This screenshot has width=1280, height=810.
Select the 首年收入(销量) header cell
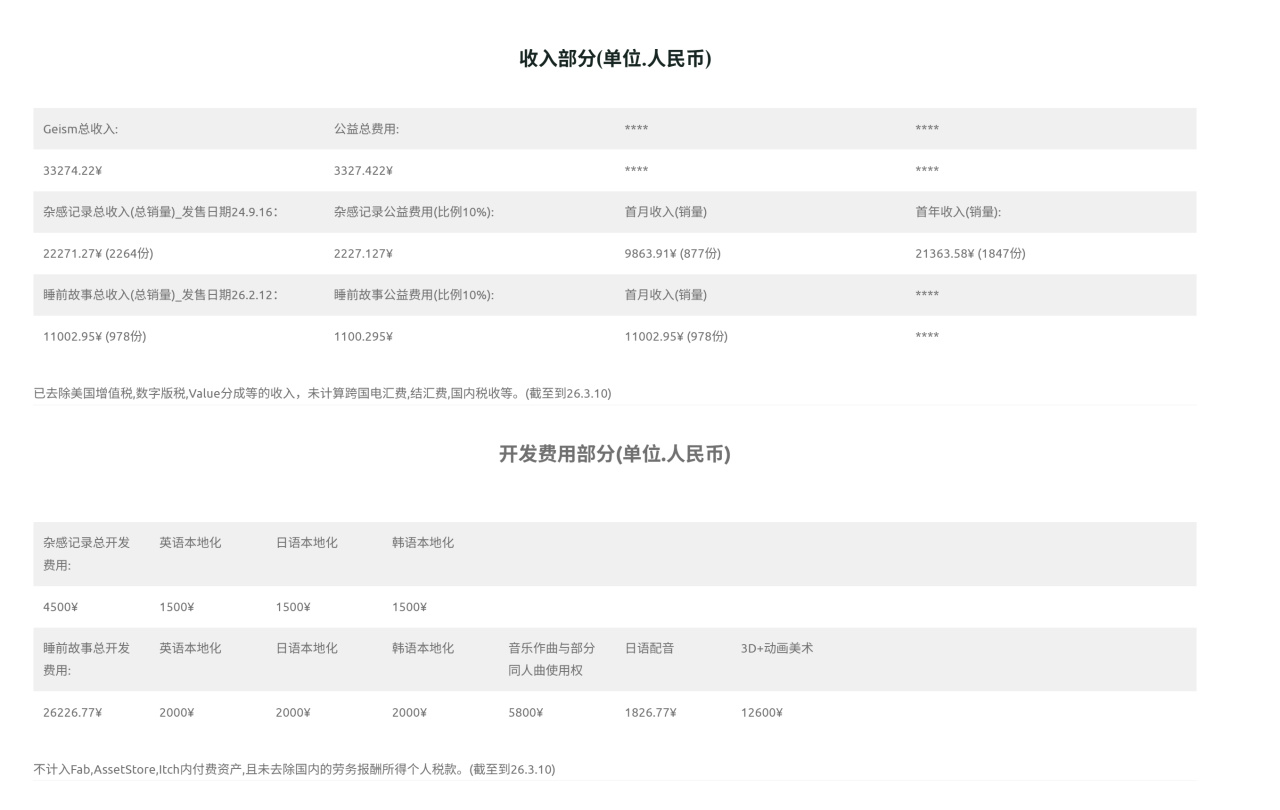958,212
